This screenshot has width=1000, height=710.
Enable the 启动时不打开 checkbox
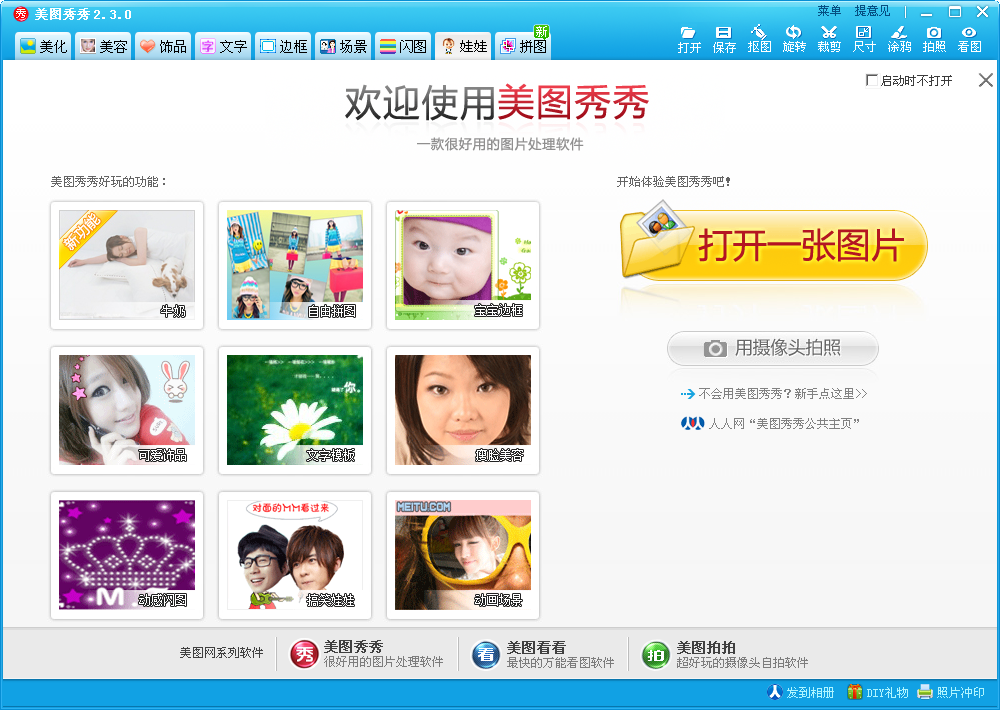pos(872,81)
